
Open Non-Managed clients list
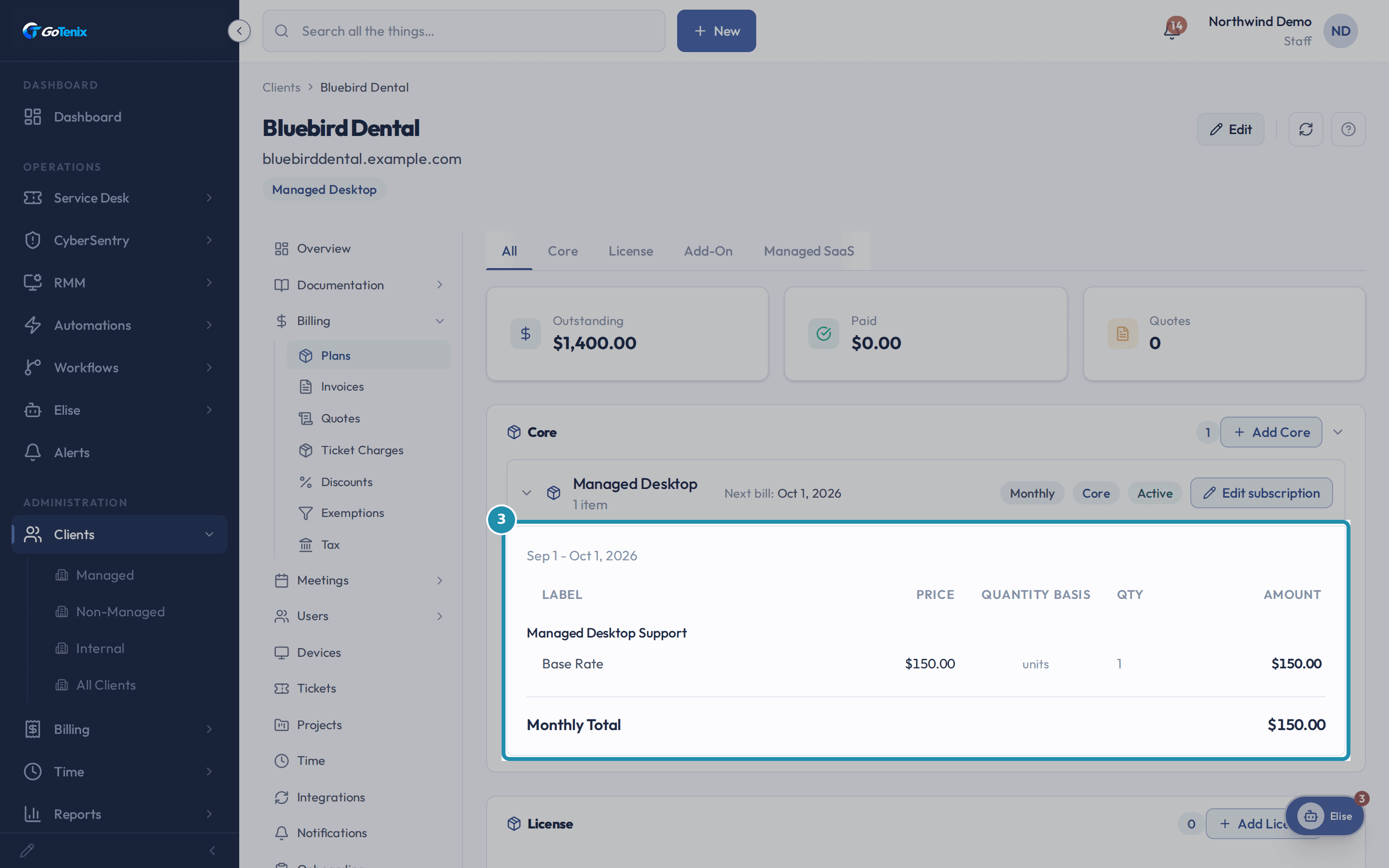tap(121, 612)
